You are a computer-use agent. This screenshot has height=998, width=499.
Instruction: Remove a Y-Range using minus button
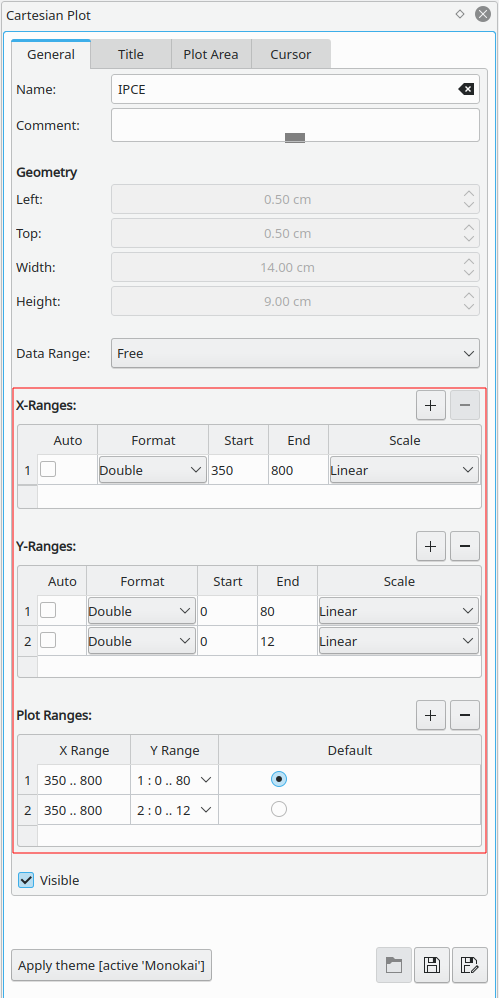point(465,546)
